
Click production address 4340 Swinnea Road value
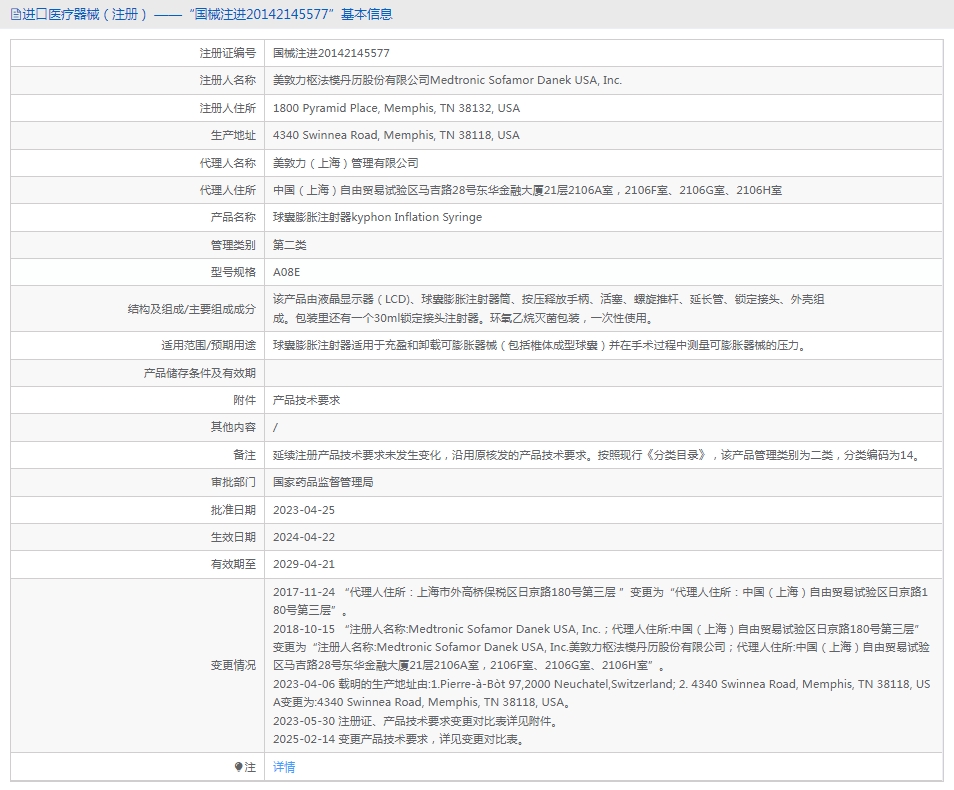[396, 135]
